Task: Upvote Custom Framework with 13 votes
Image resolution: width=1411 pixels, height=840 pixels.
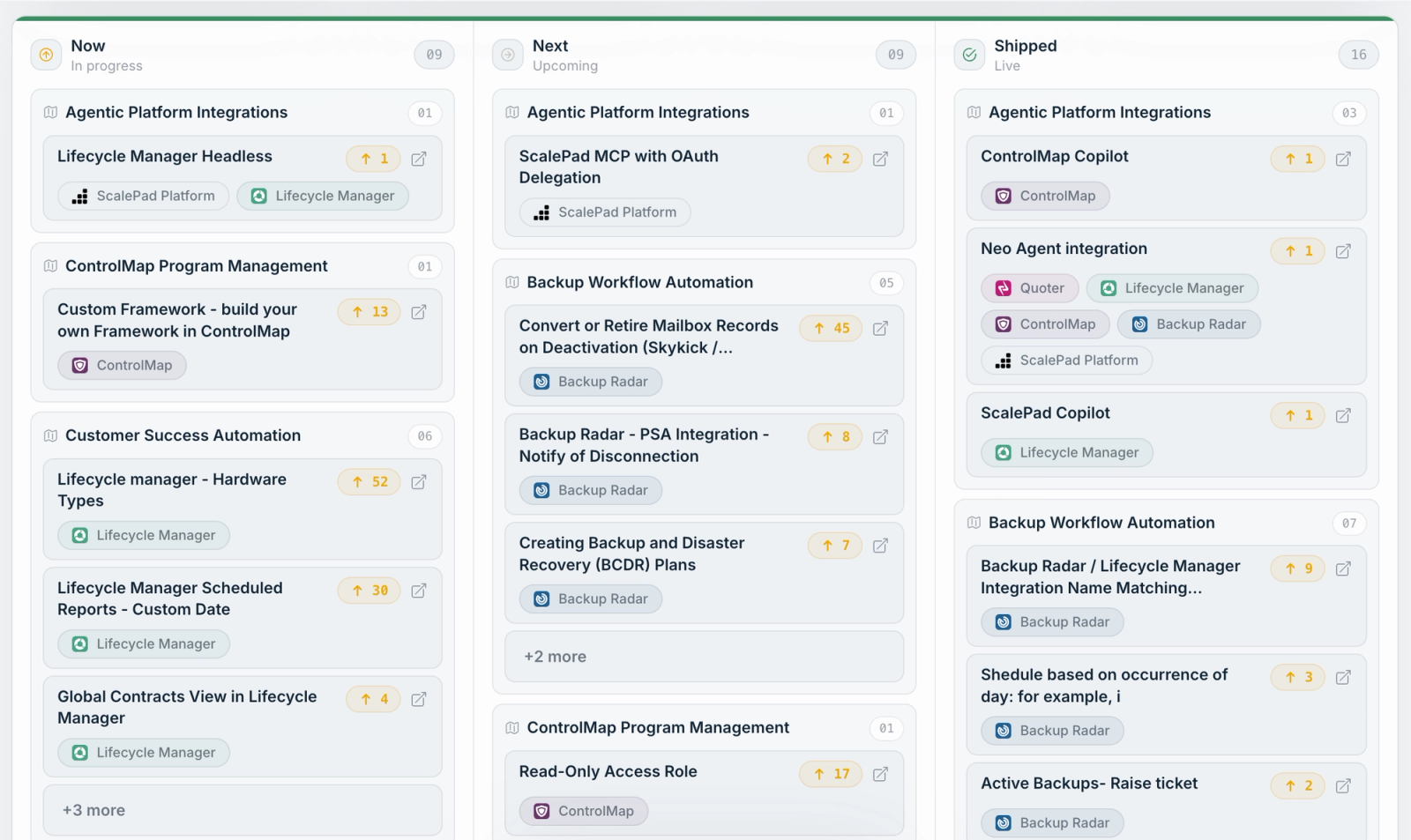Action: [x=370, y=312]
